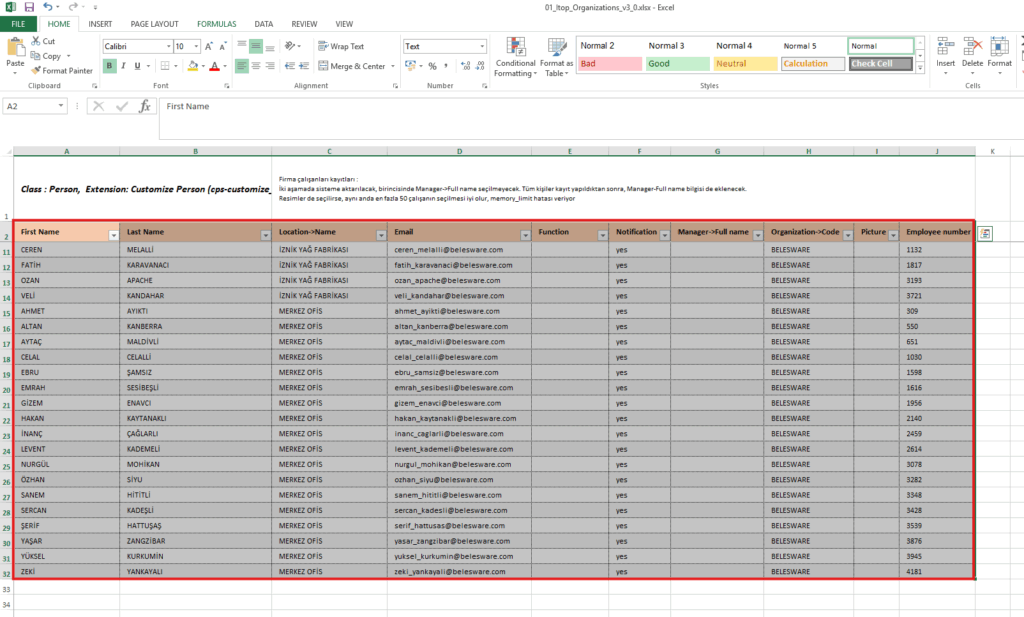
Task: Open the Last Name column filter dropdown
Action: tap(265, 235)
